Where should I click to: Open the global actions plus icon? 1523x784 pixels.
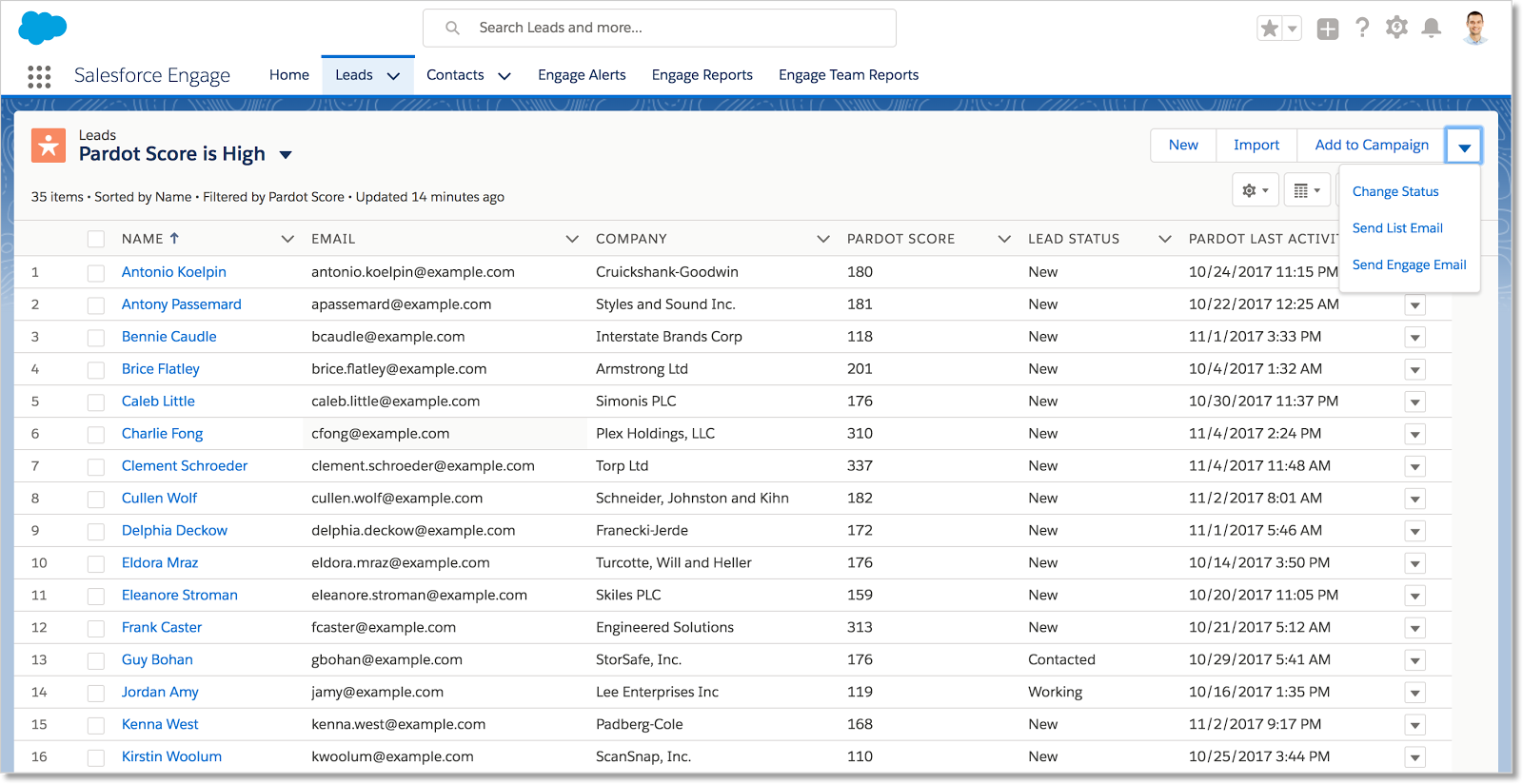click(1328, 29)
